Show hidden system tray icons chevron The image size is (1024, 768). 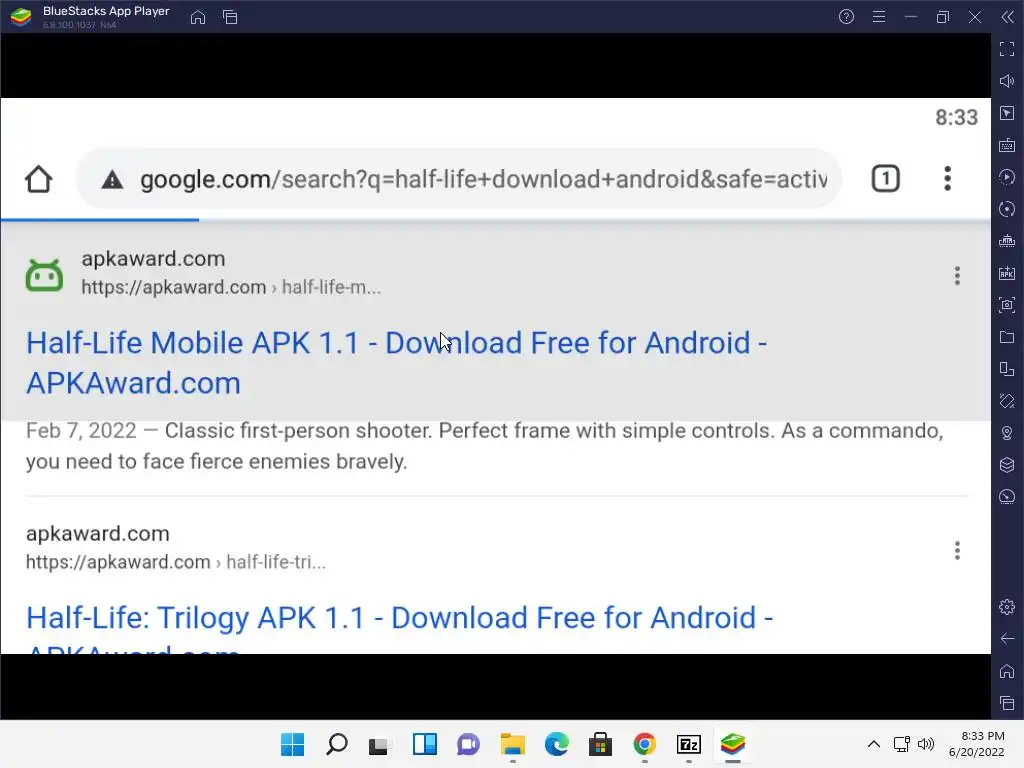tap(874, 744)
